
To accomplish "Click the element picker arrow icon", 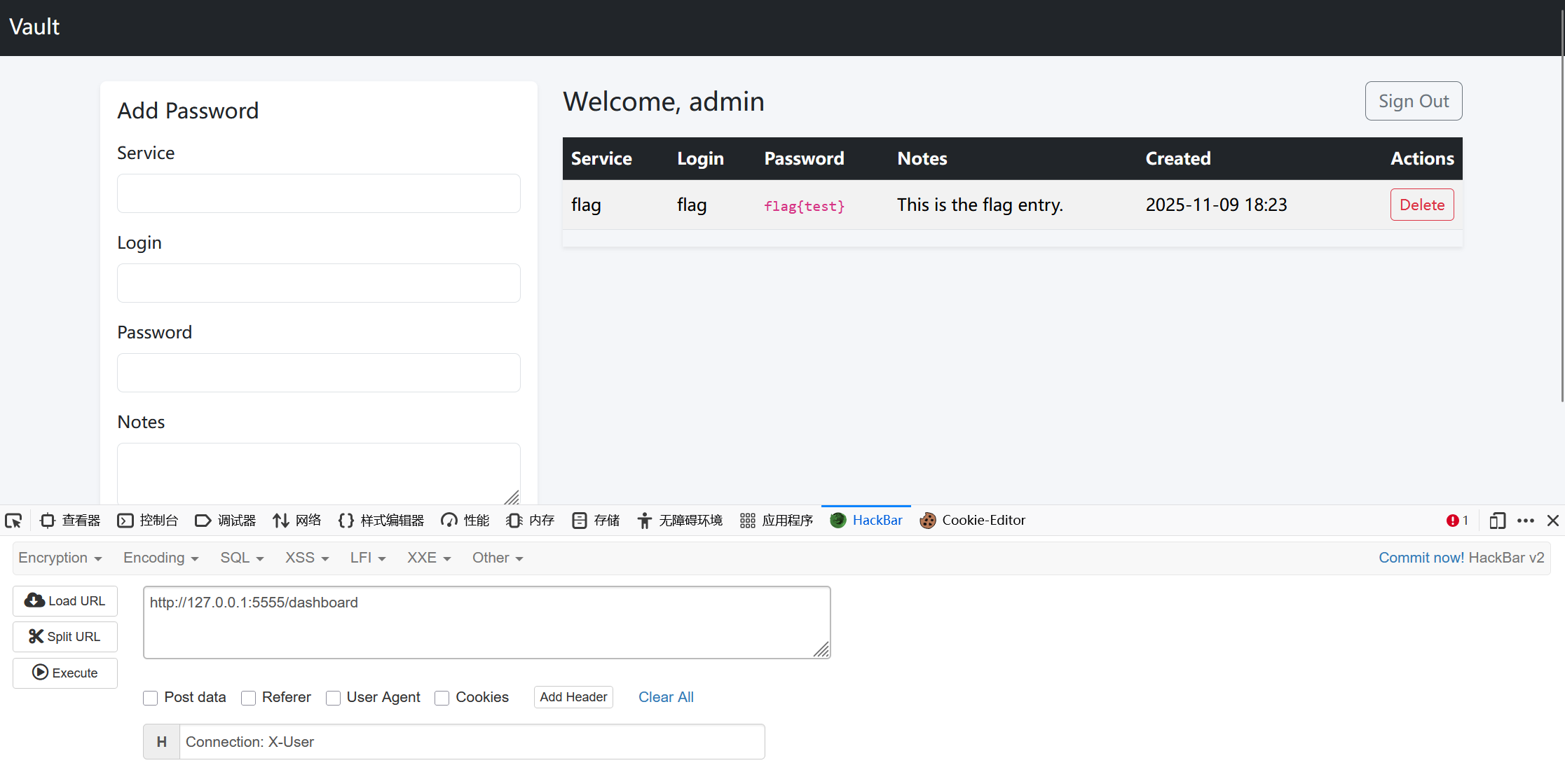I will coord(13,521).
